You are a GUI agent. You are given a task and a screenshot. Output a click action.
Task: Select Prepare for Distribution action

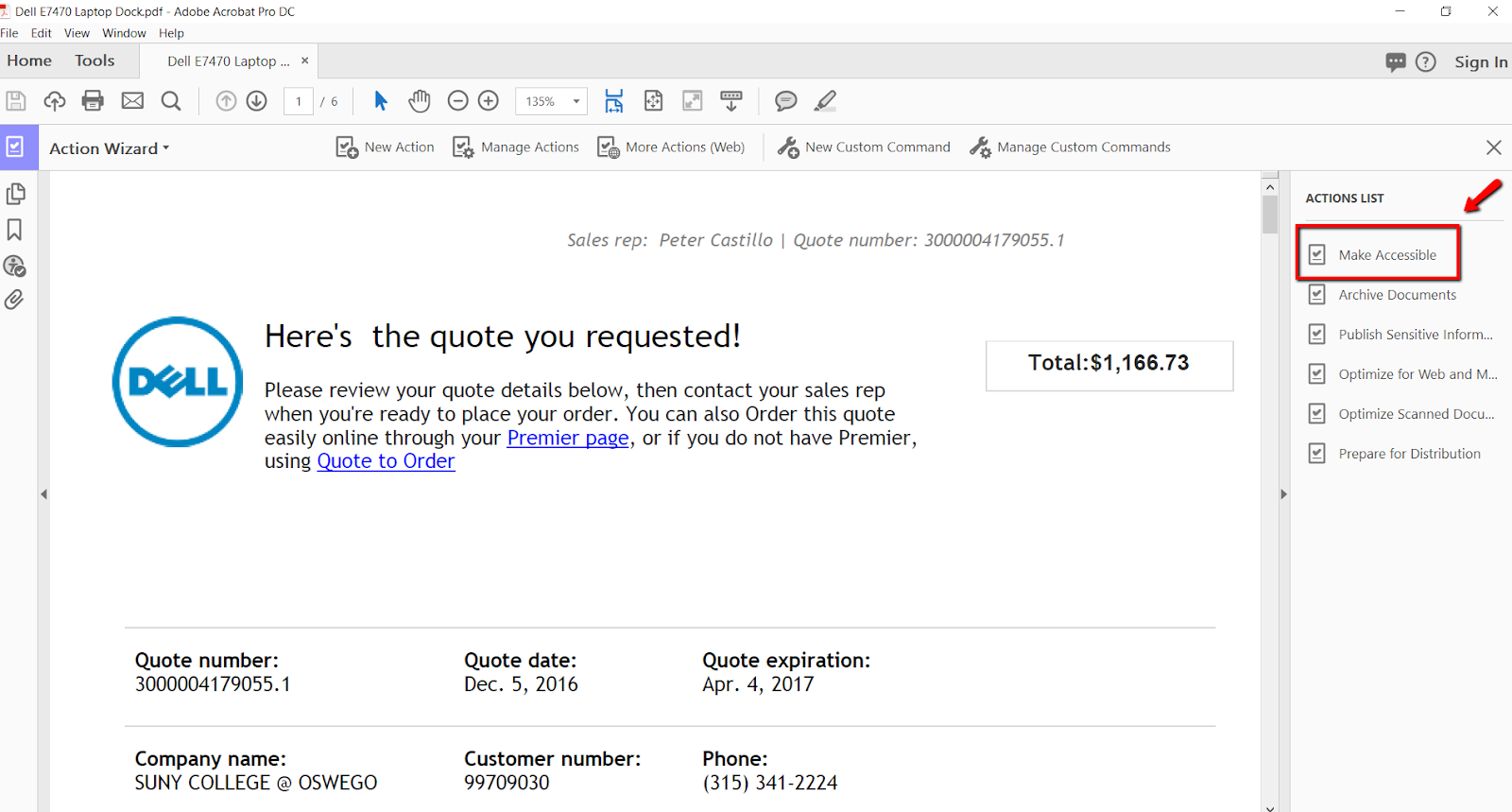click(1395, 454)
